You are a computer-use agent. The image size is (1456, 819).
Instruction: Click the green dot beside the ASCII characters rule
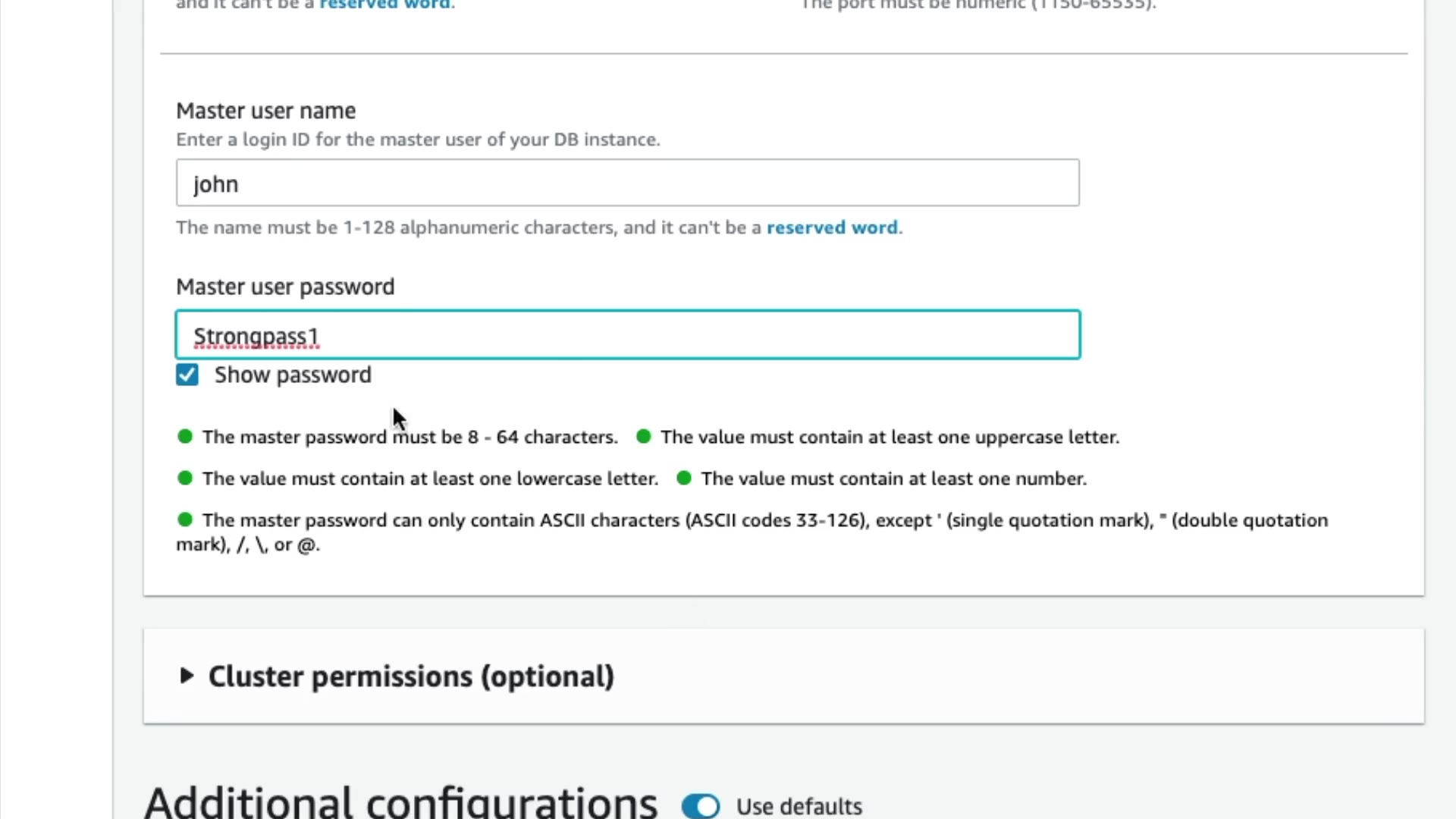click(185, 519)
